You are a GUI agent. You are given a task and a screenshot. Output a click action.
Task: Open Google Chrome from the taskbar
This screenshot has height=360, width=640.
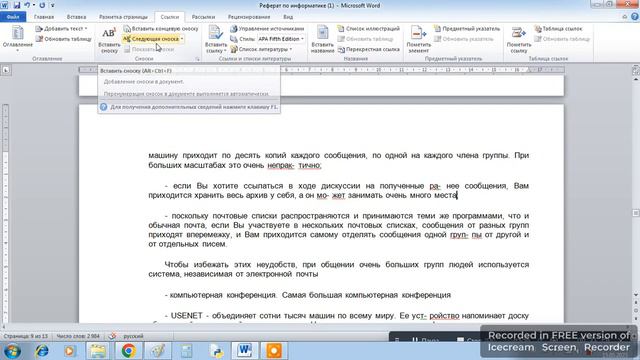click(128, 351)
